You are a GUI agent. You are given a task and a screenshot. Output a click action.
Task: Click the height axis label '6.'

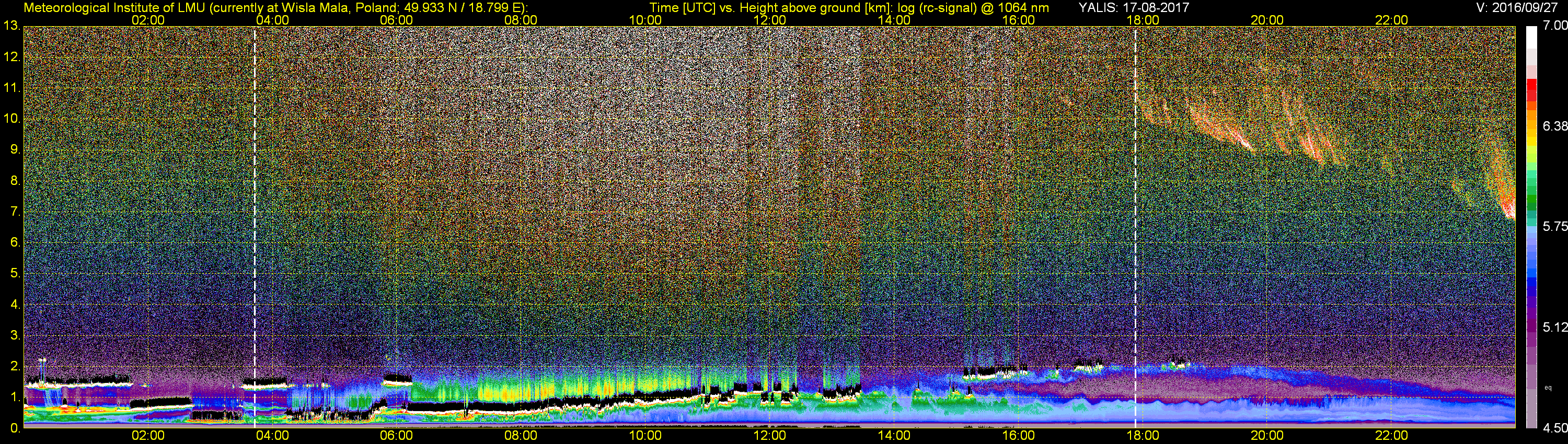pyautogui.click(x=15, y=243)
